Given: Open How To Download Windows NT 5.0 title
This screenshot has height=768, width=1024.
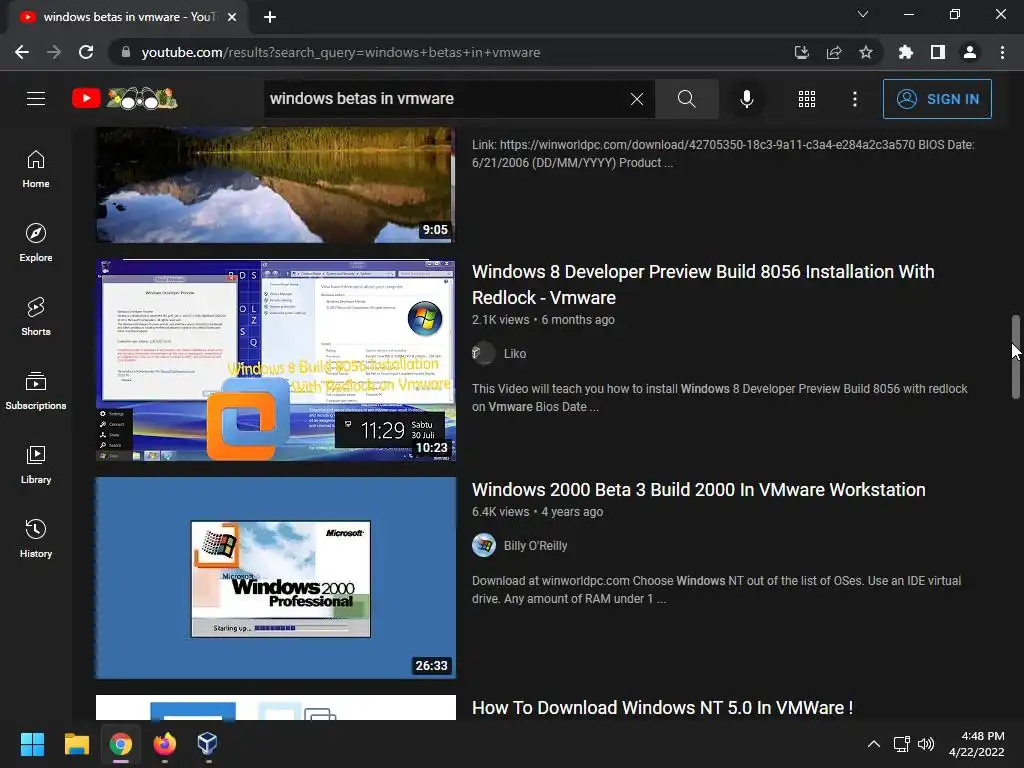Looking at the screenshot, I should click(x=662, y=708).
